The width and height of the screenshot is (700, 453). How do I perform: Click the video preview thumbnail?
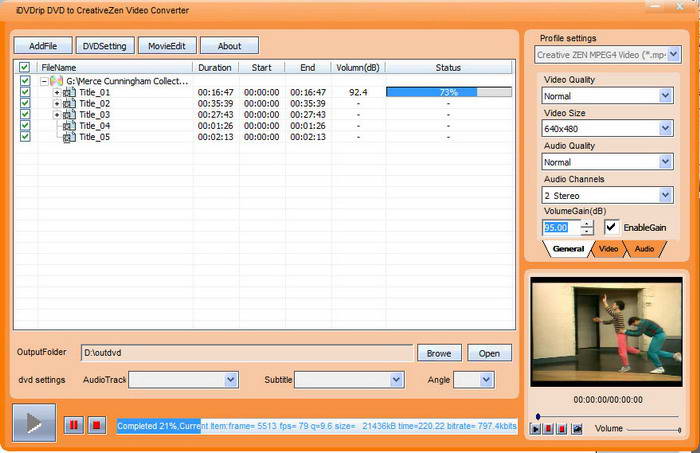coord(606,332)
